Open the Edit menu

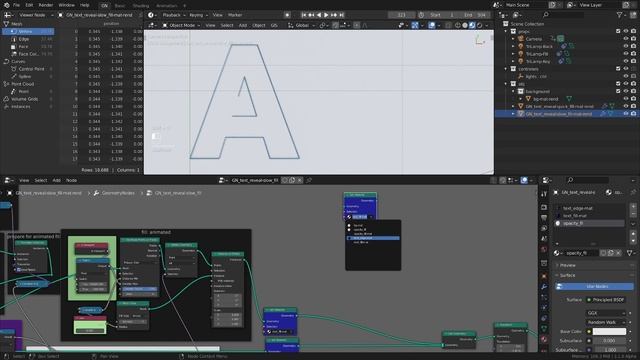pyautogui.click(x=29, y=5)
